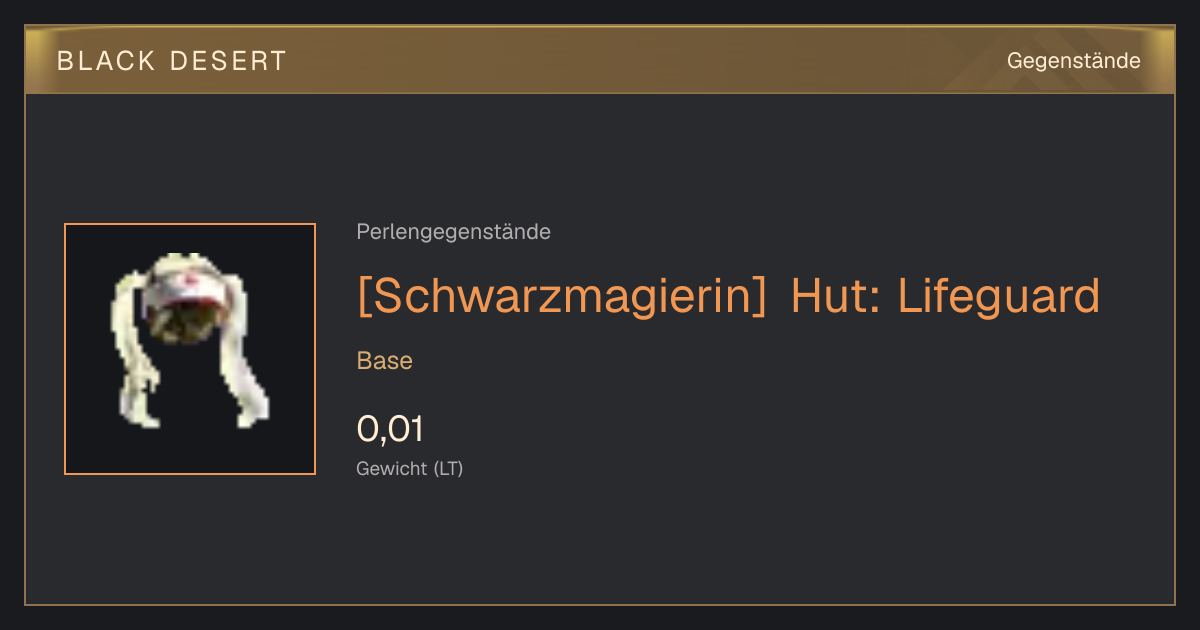
Task: Open the BLACK DESERT logo
Action: click(x=172, y=61)
